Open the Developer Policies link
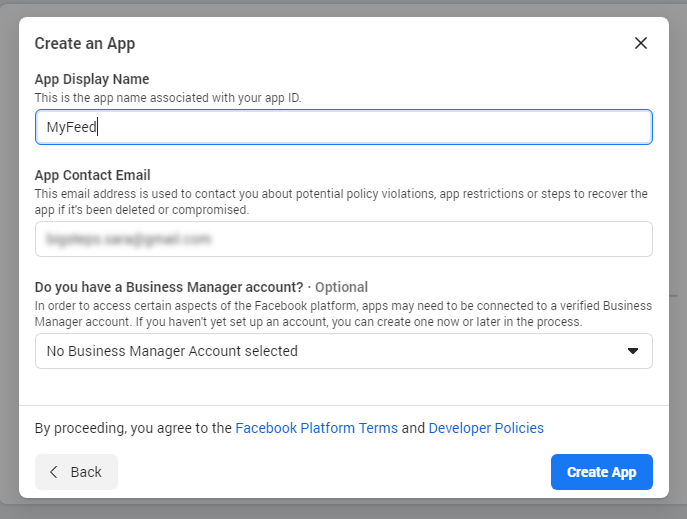687x519 pixels. [486, 428]
